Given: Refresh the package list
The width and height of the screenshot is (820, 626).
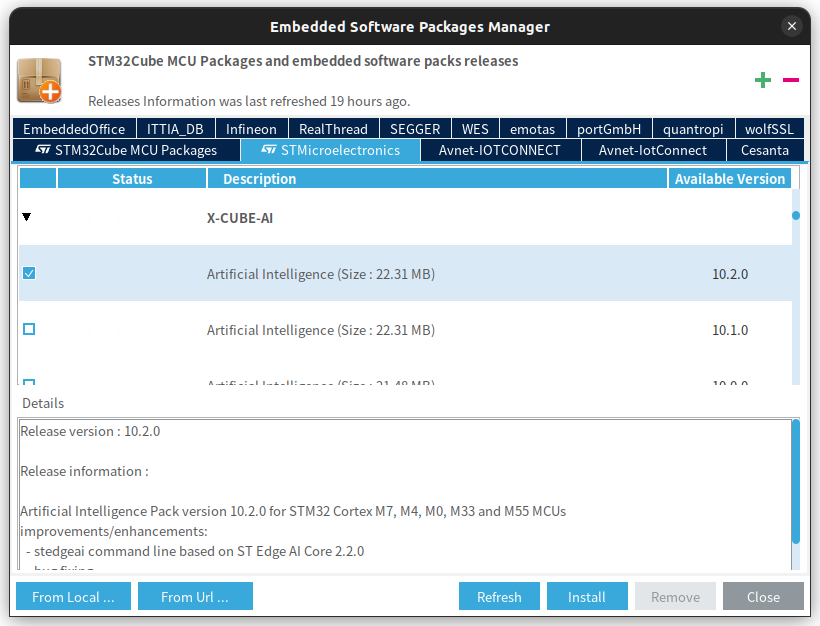Looking at the screenshot, I should (x=499, y=596).
